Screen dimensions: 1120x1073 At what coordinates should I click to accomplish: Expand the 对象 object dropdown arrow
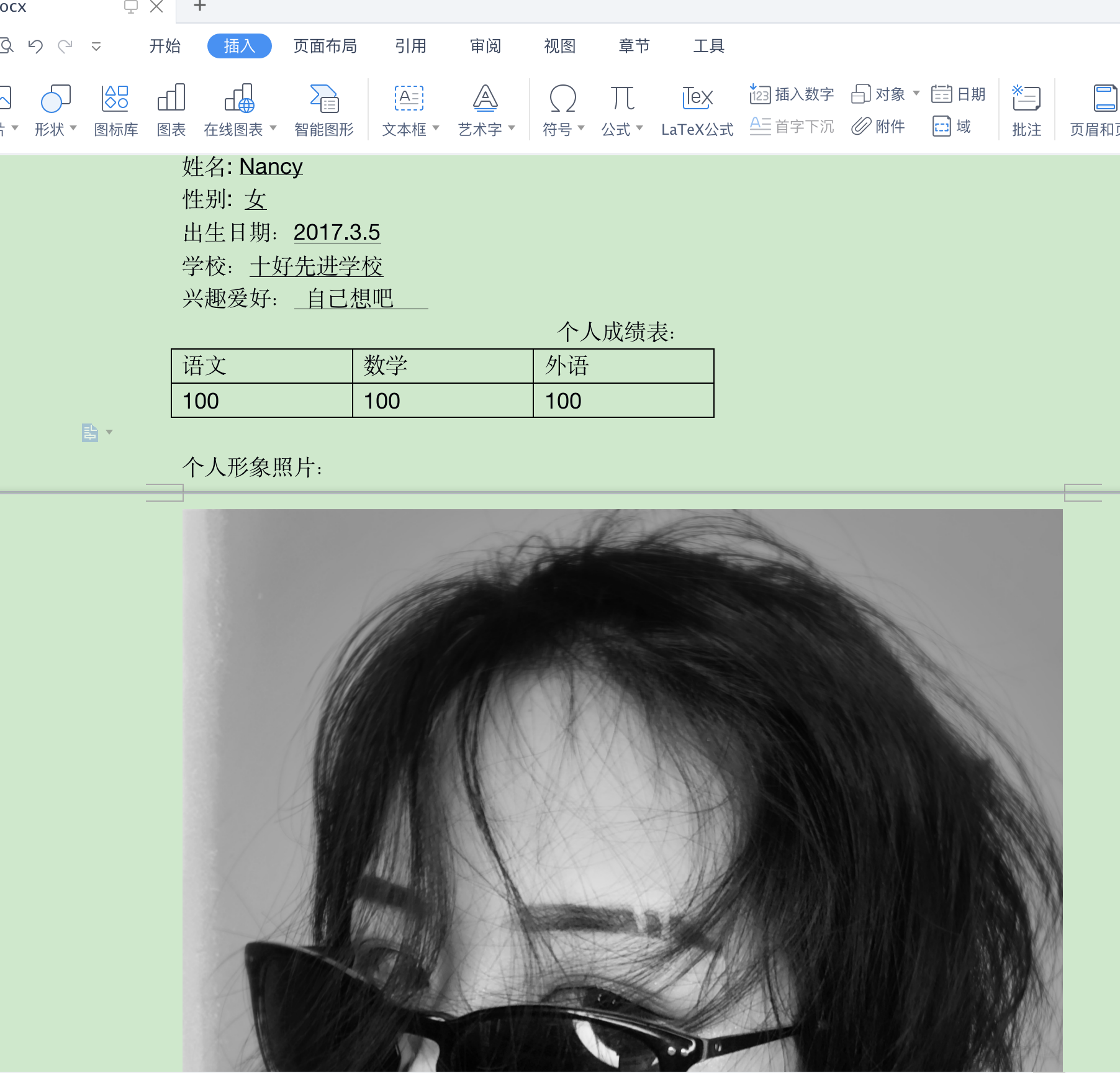(915, 94)
